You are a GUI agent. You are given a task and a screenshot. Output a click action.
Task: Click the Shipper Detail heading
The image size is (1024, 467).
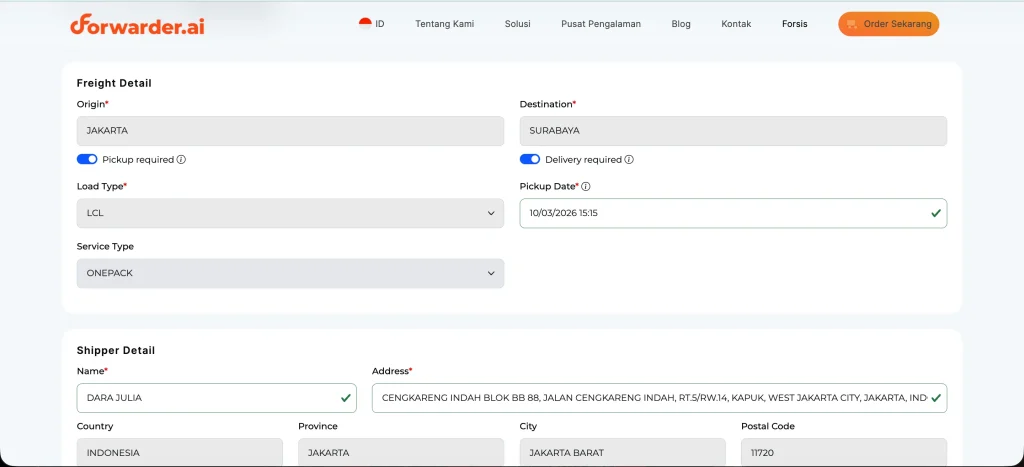pyautogui.click(x=116, y=350)
